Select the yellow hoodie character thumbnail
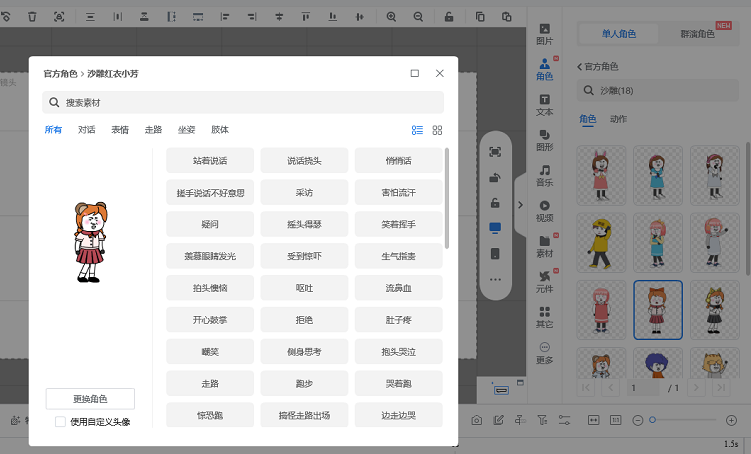Viewport: 751px width, 454px height. tap(601, 243)
